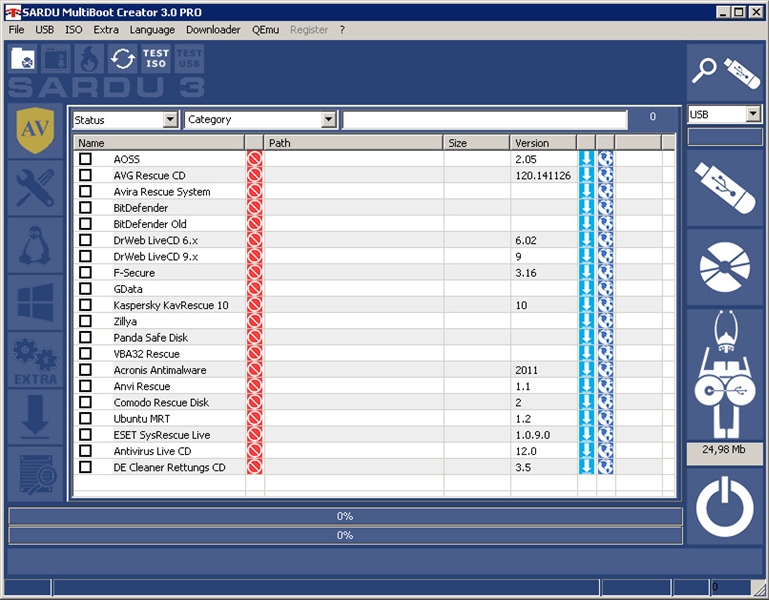Open the QEmu menu
Screen dimensions: 769x600
(265, 29)
